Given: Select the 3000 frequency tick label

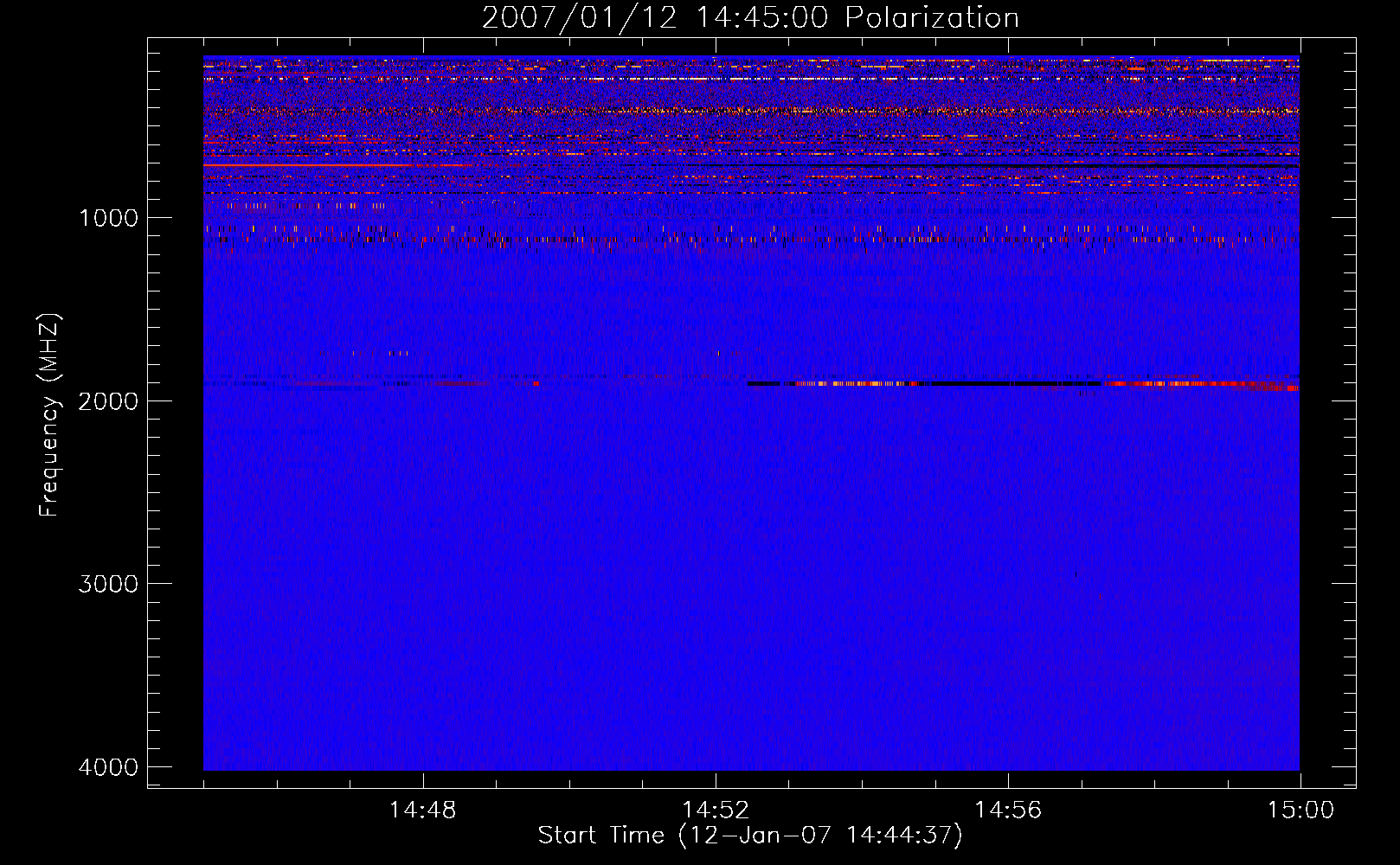Looking at the screenshot, I should [108, 584].
